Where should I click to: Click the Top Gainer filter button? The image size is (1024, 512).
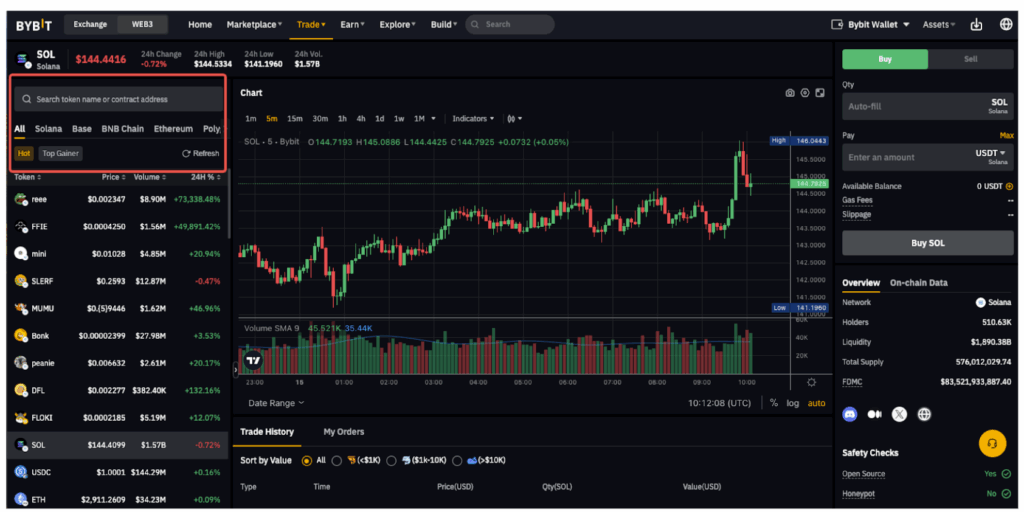(x=60, y=153)
